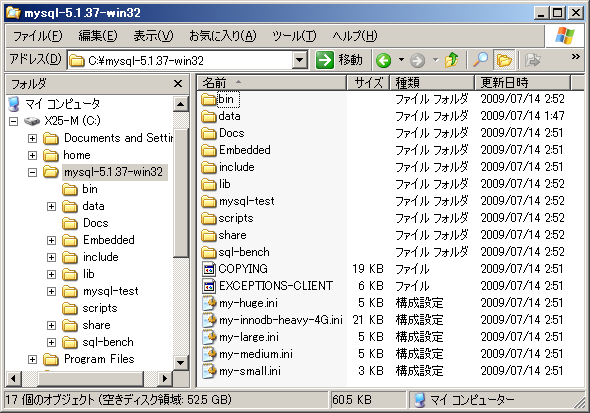Image resolution: width=590 pixels, height=413 pixels.
Task: Open the address bar dropdown arrow
Action: click(x=300, y=60)
